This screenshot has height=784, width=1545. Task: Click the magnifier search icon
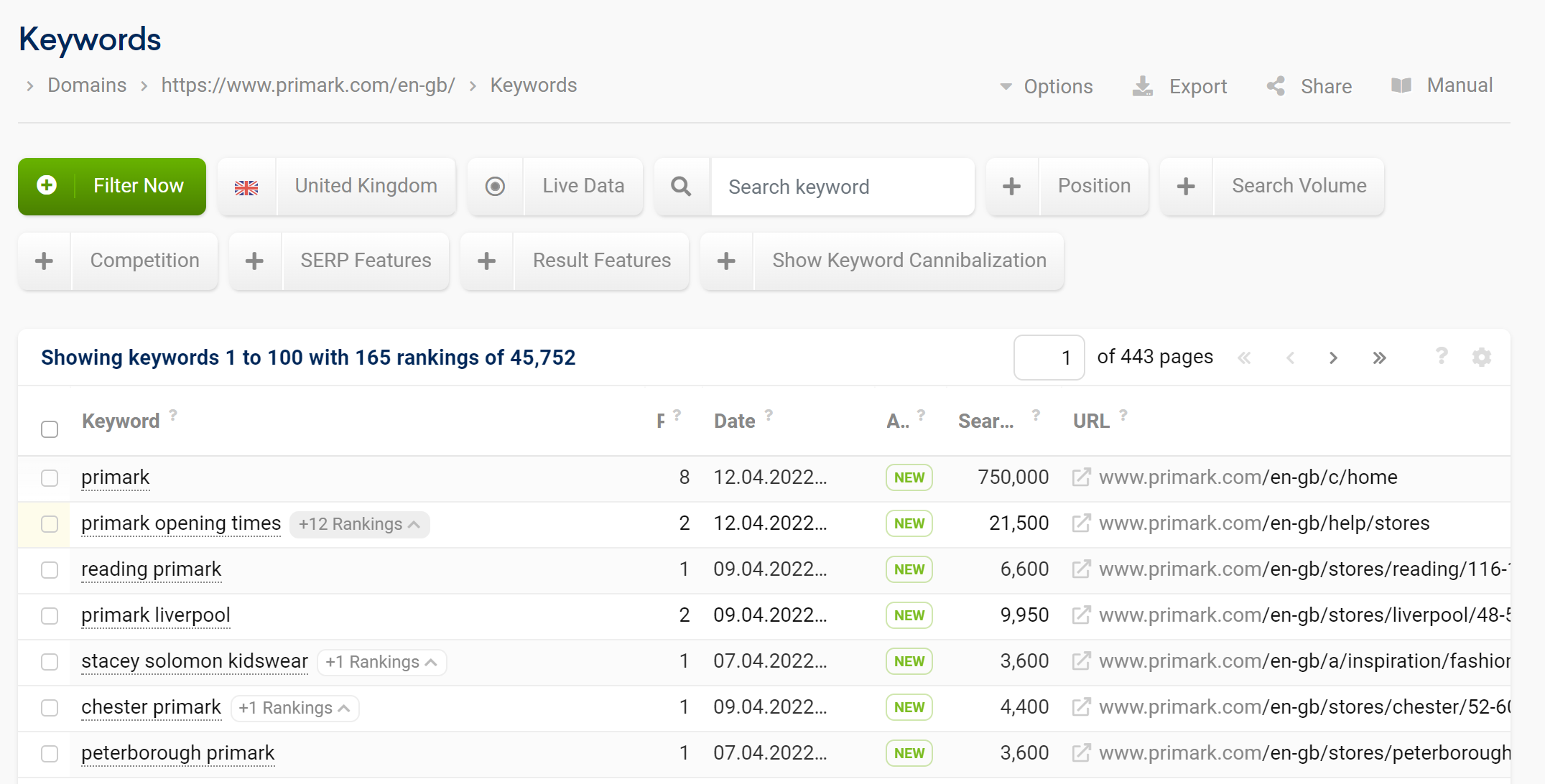681,187
